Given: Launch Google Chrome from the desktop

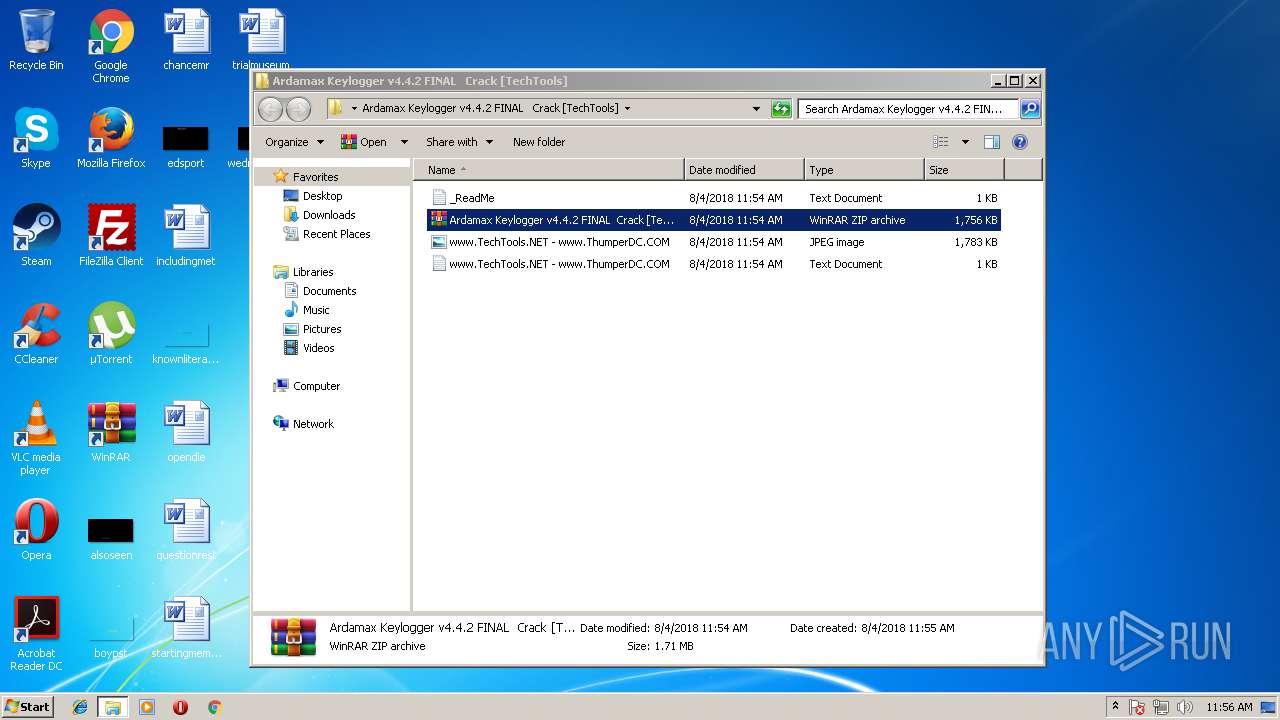Looking at the screenshot, I should tap(111, 46).
